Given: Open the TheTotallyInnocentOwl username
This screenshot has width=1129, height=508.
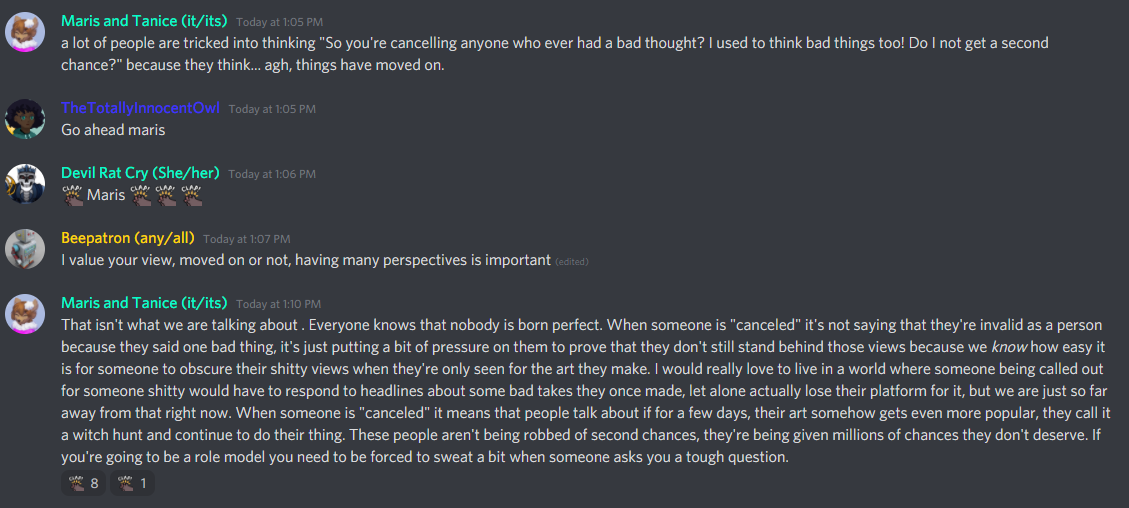Looking at the screenshot, I should point(140,108).
